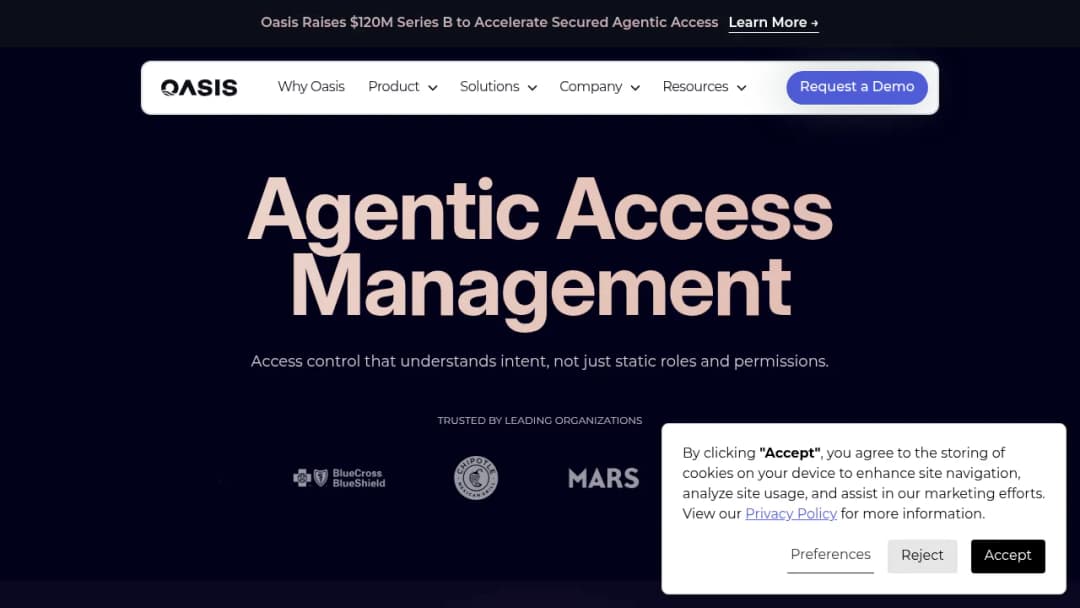Viewport: 1080px width, 608px height.
Task: Click the Chipotle circular logo
Action: [476, 478]
